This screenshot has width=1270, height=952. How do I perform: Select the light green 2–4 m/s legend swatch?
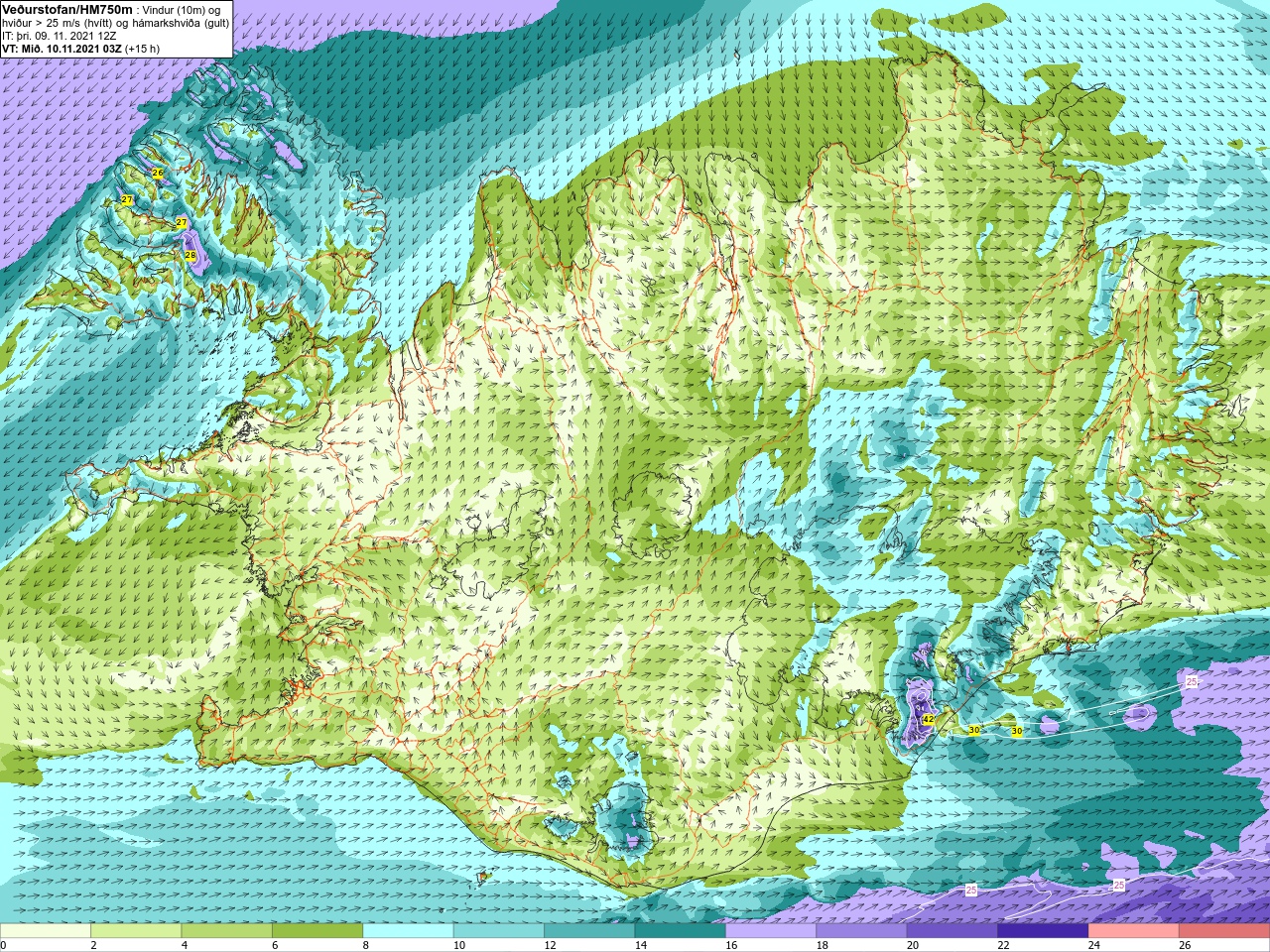136,931
